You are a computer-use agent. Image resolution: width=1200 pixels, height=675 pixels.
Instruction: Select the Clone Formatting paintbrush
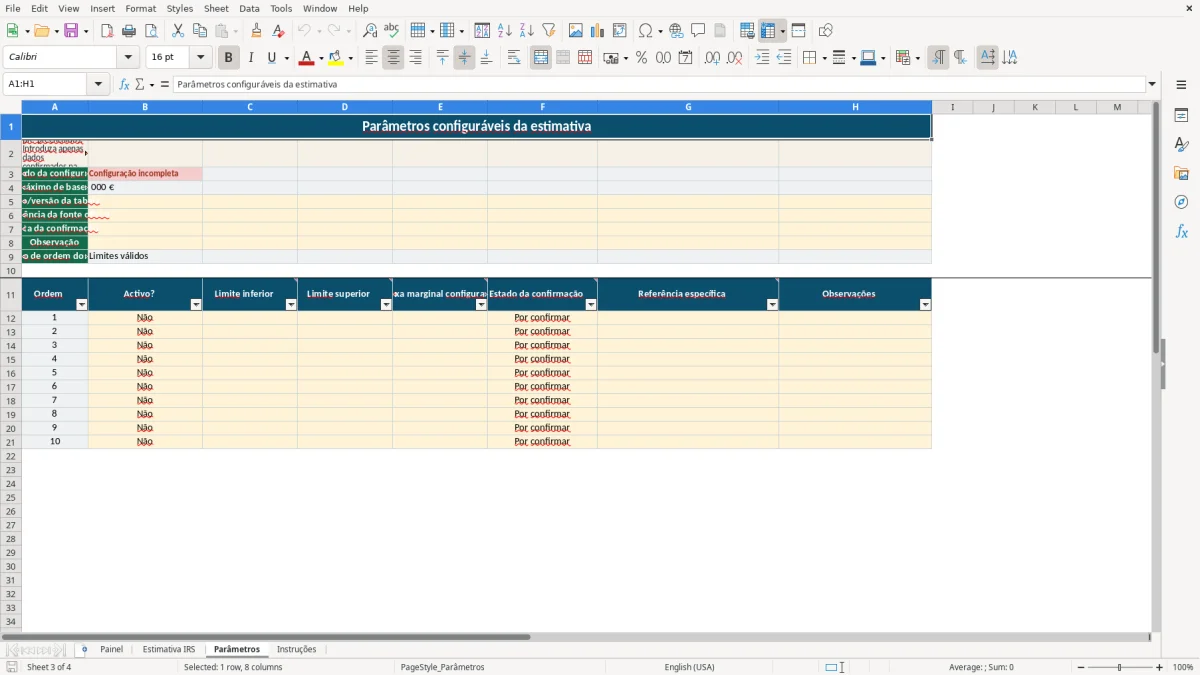pos(256,31)
